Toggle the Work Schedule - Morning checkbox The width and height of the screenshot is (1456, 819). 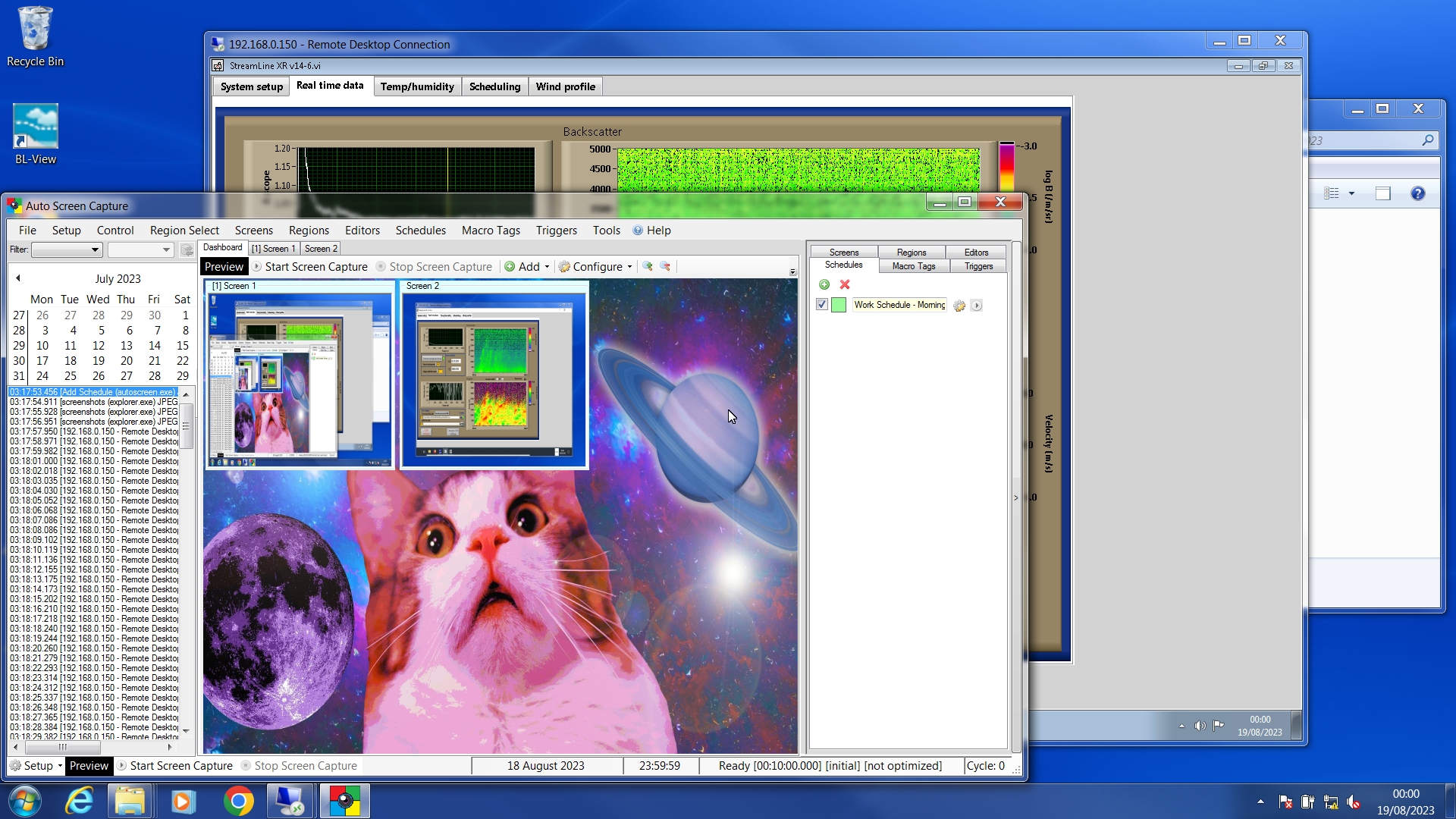pyautogui.click(x=821, y=305)
